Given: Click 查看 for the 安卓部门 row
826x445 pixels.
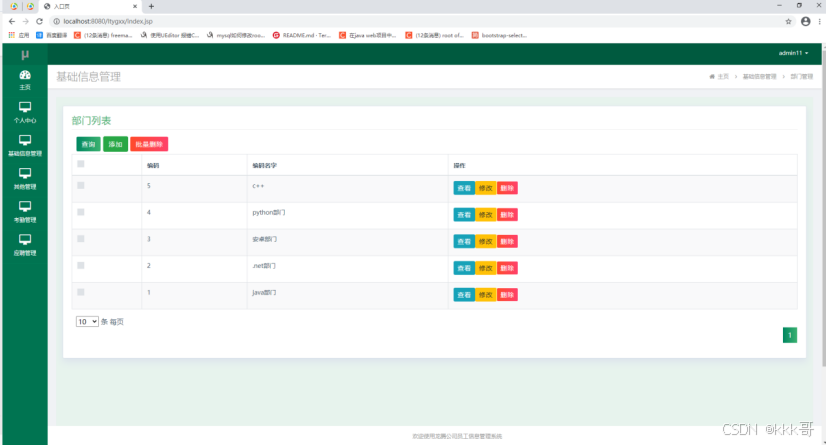Looking at the screenshot, I should (464, 241).
